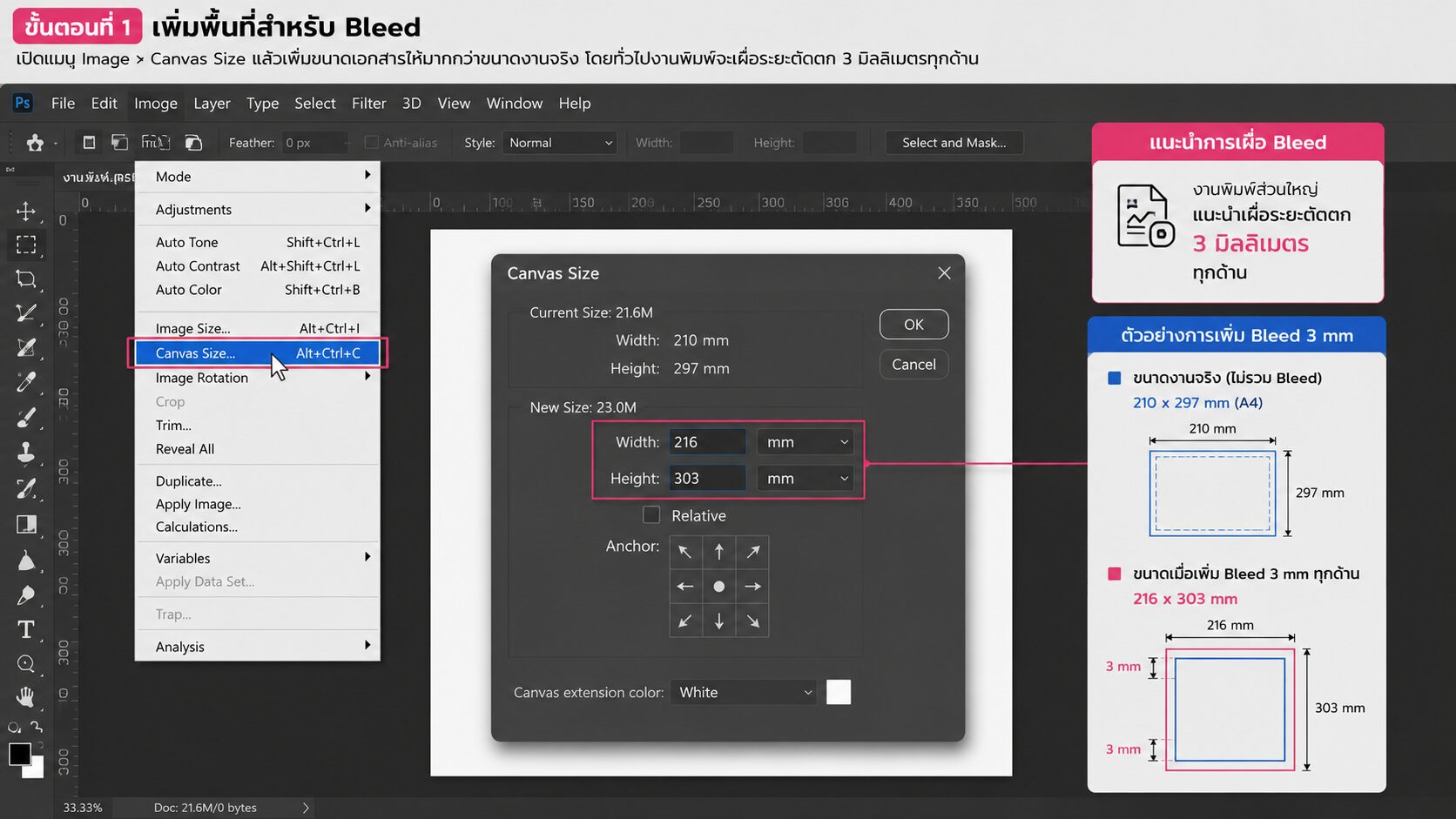Screen dimensions: 1456x819
Task: Select the Gradient tool
Action: (26, 524)
